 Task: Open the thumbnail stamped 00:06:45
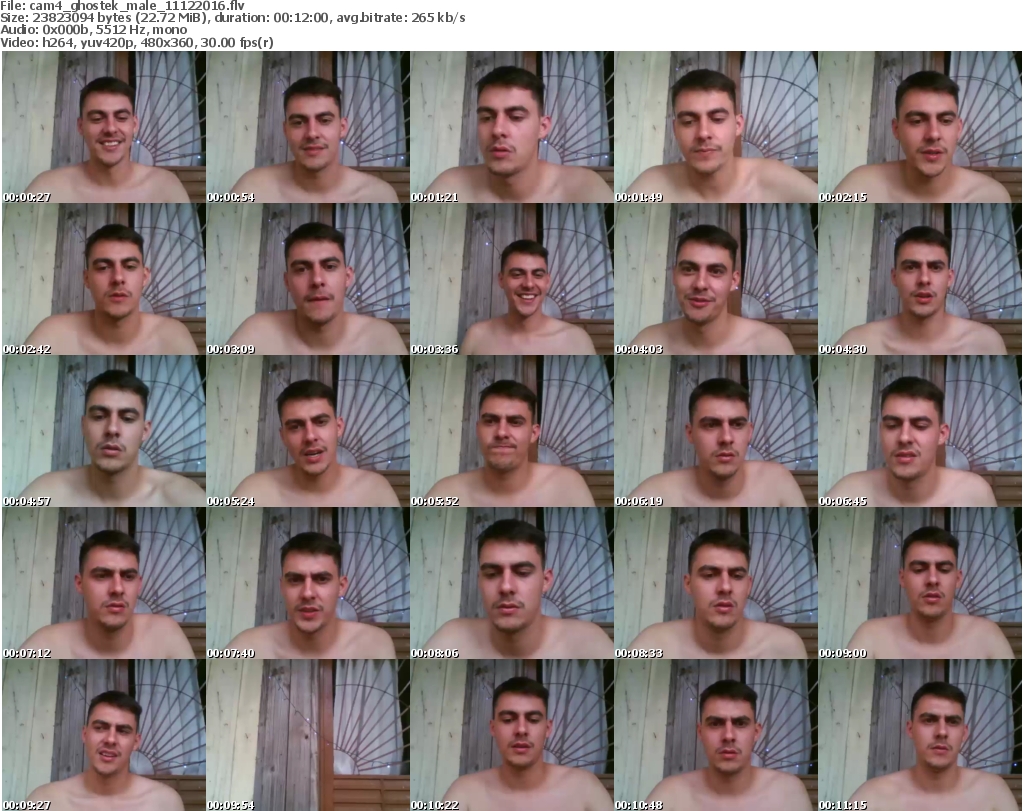(x=920, y=432)
